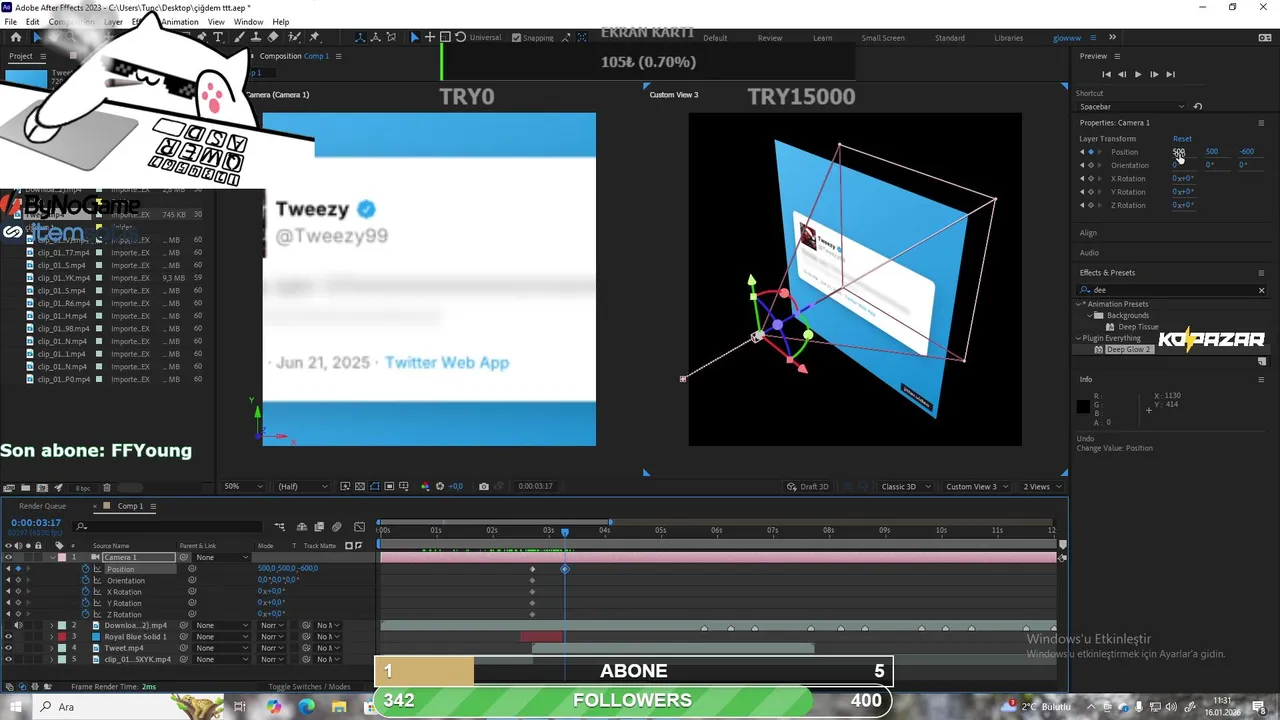Click the current time 0:00:03:17 display
The image size is (1280, 720).
(x=36, y=523)
